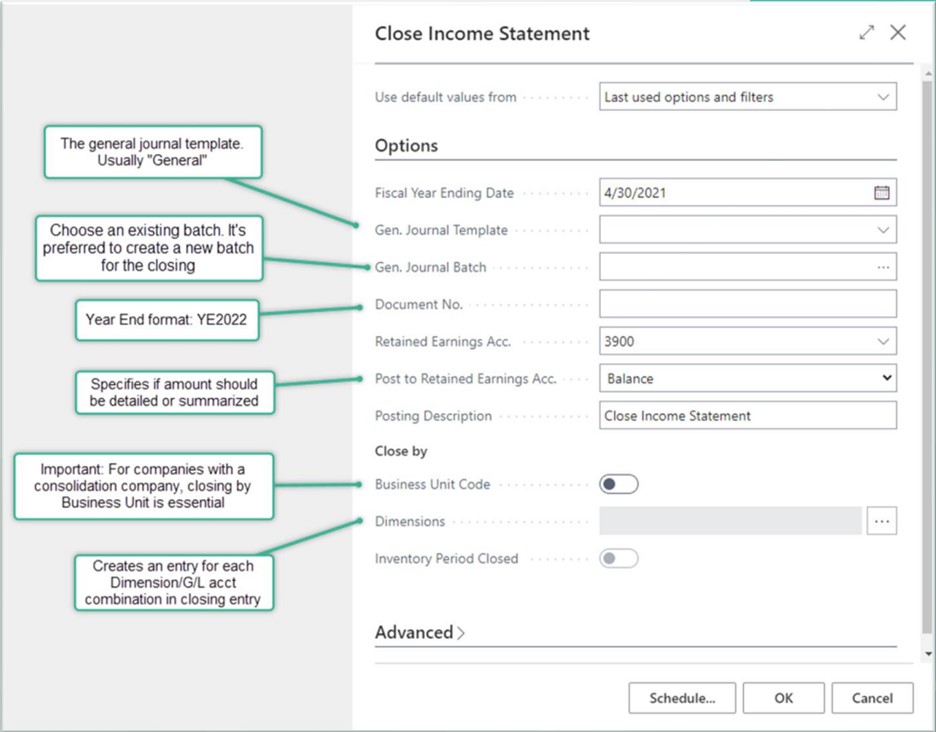Expand the Advanced section
Screen dimensions: 936x732
point(420,632)
